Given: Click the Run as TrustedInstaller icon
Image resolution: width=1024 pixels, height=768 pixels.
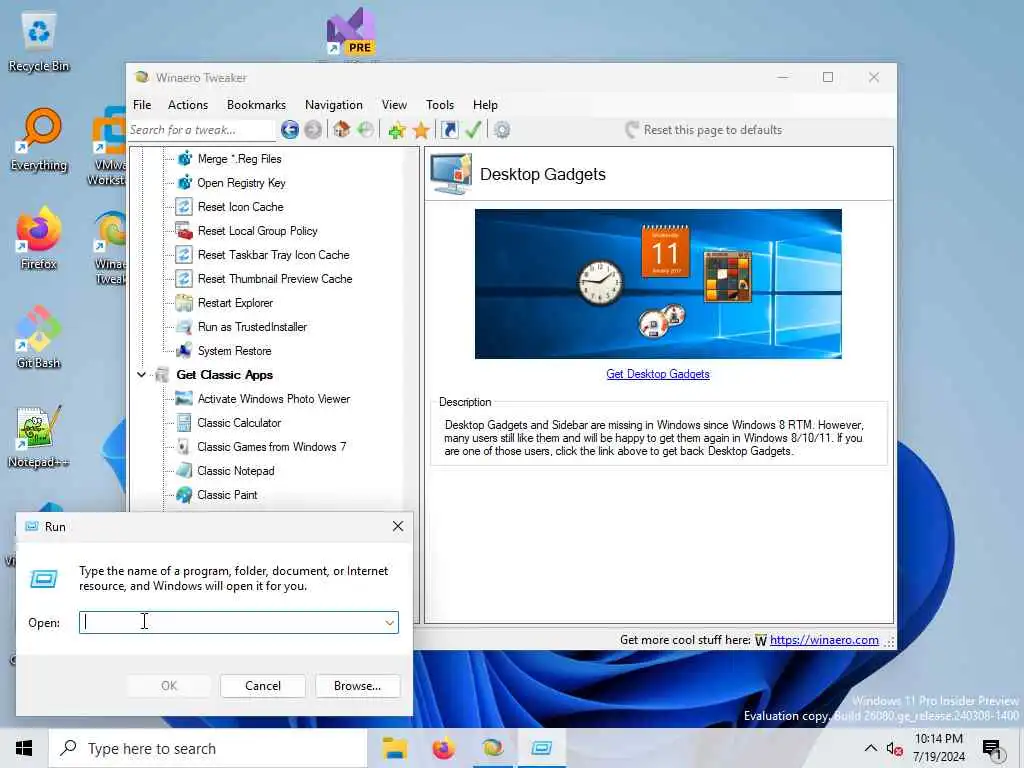Looking at the screenshot, I should point(185,327).
